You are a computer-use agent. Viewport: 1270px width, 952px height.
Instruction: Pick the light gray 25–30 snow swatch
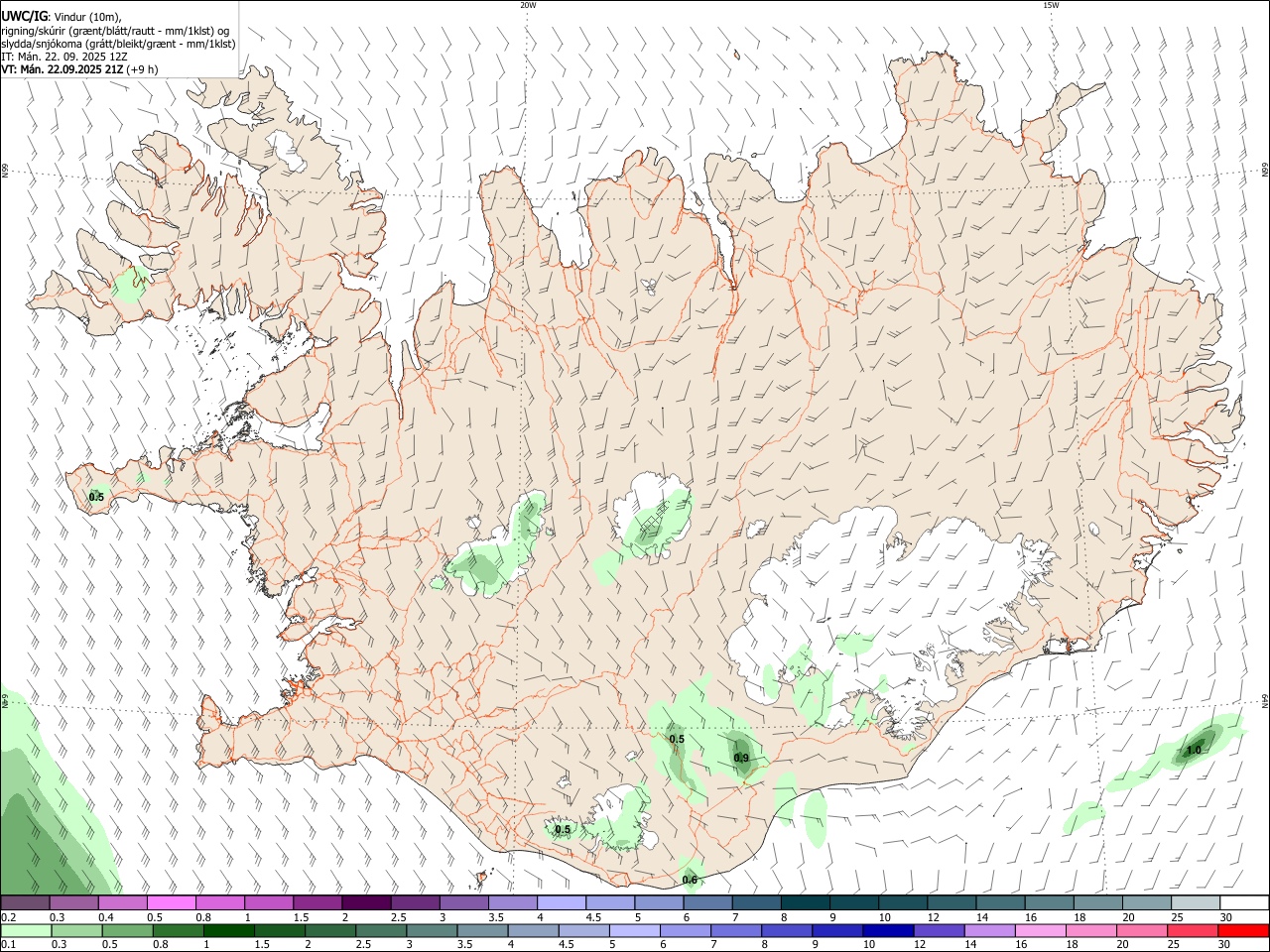1195,902
